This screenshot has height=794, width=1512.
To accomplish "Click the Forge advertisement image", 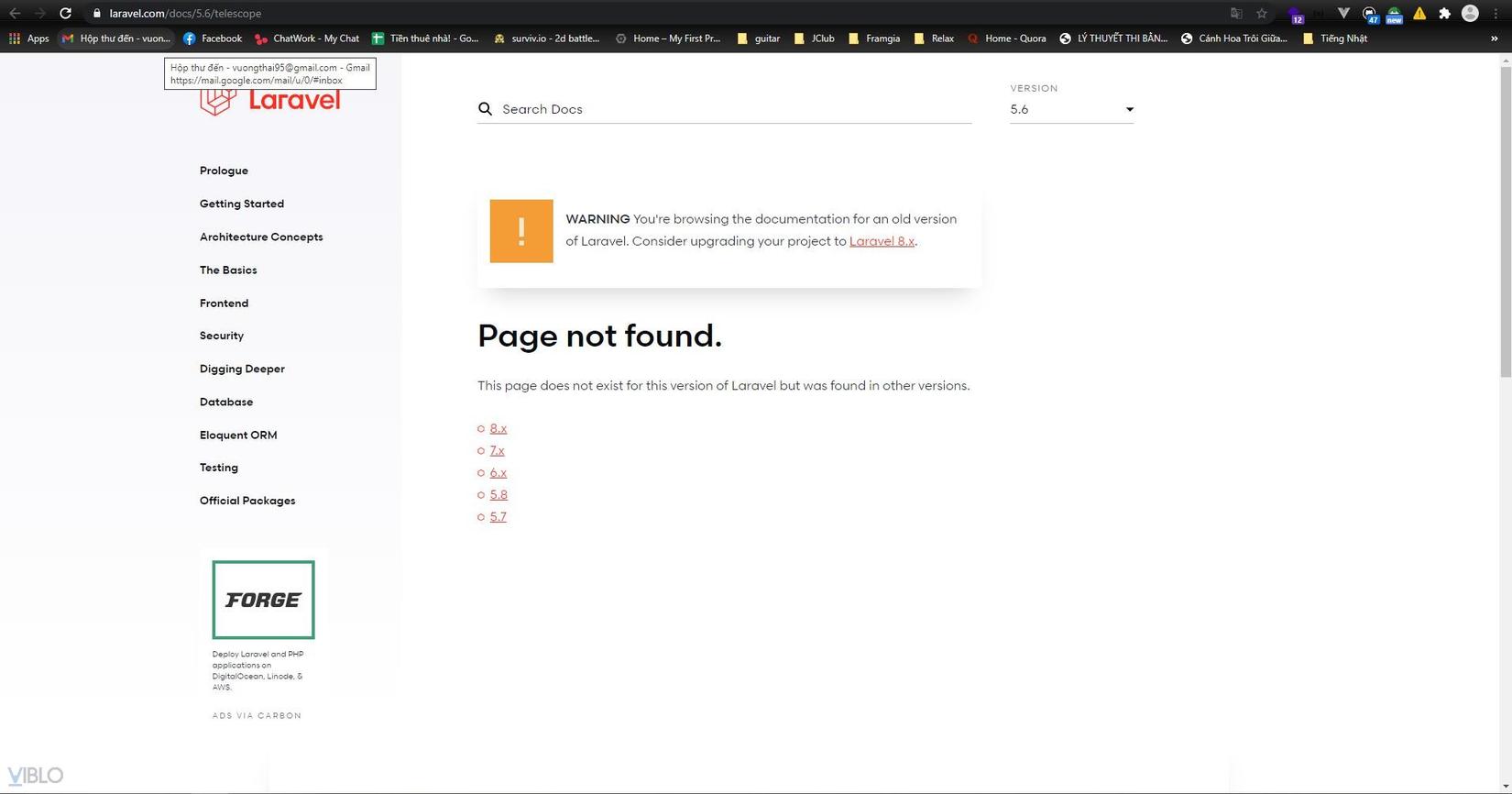I will point(263,600).
